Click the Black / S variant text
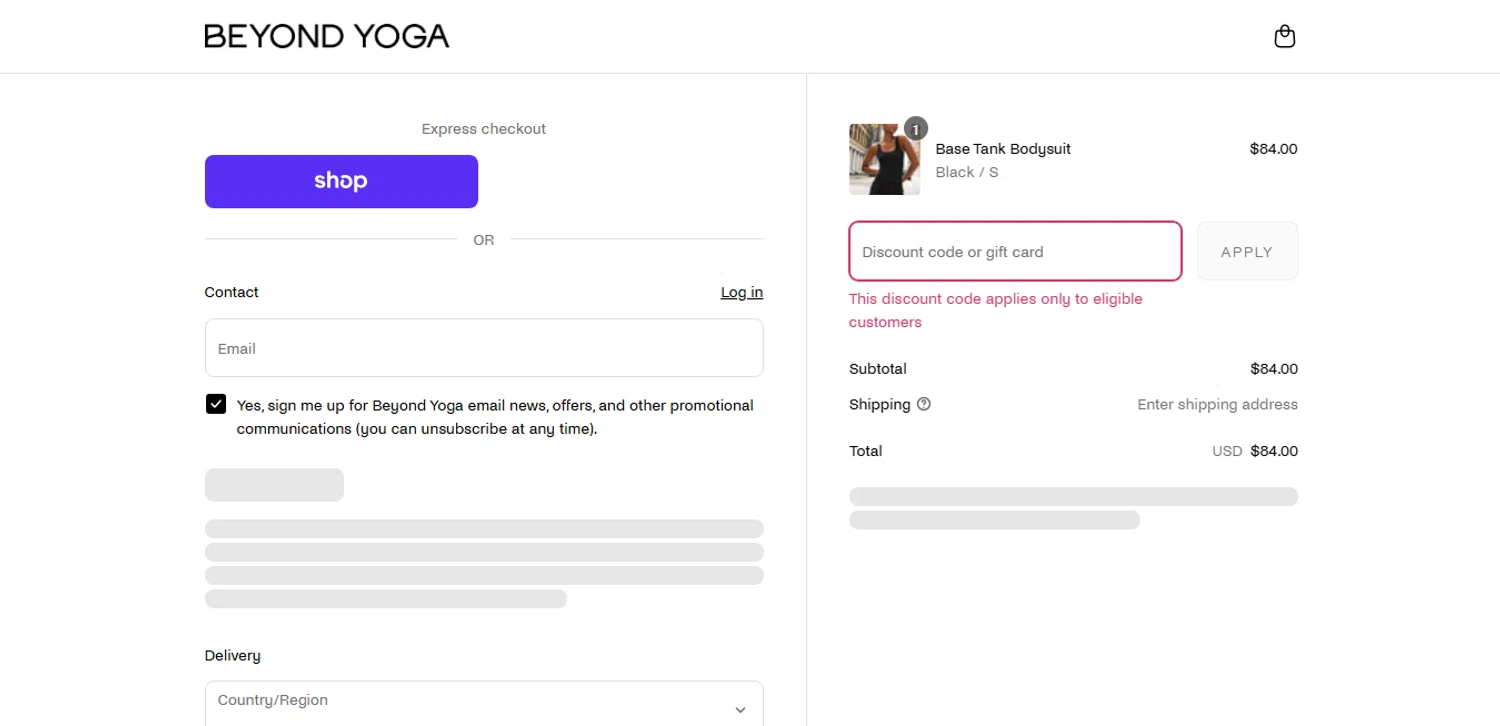 [x=967, y=172]
